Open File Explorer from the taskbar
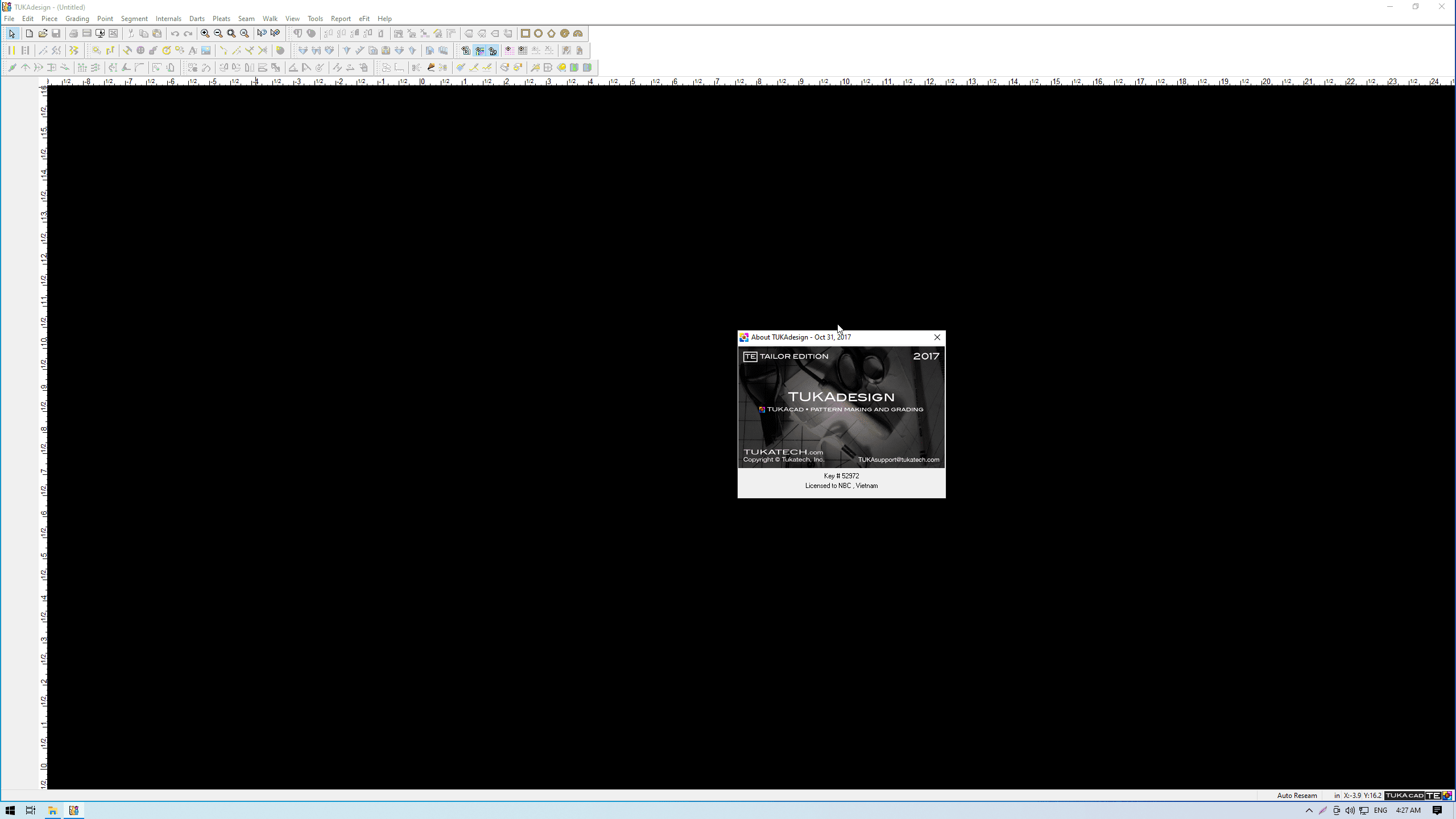The image size is (1456, 819). pos(52,810)
